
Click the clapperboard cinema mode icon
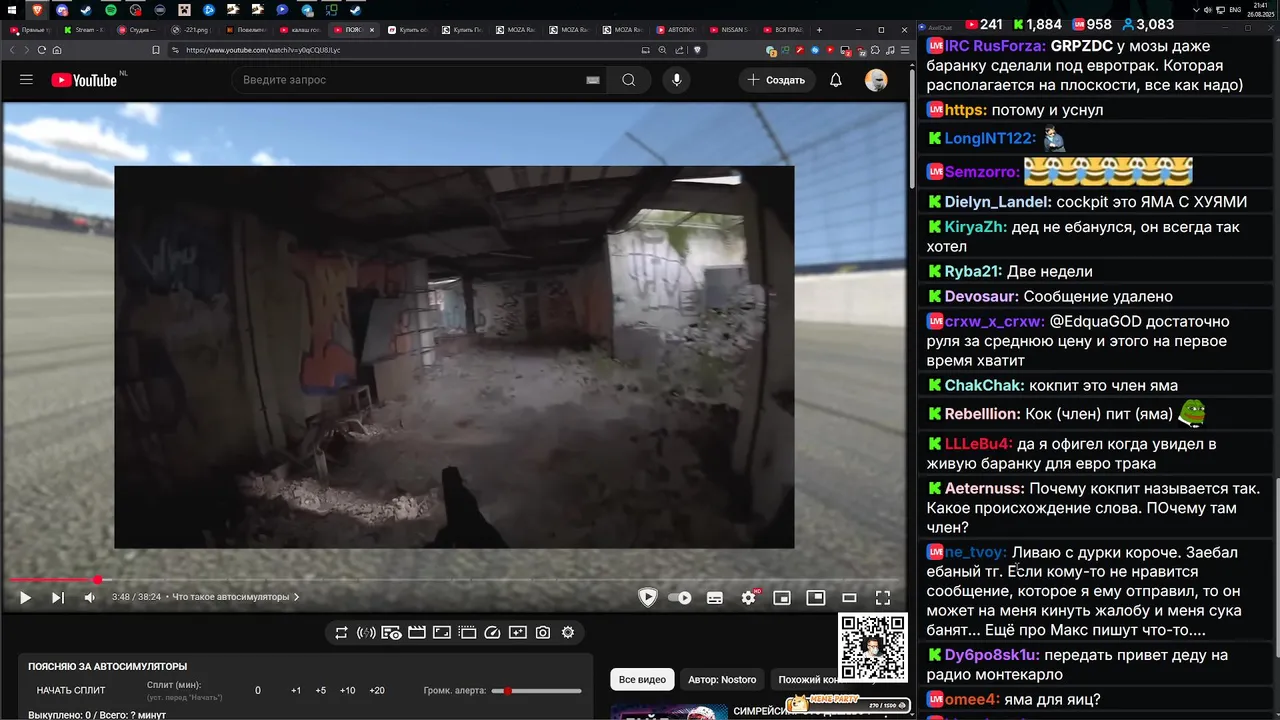(x=417, y=632)
